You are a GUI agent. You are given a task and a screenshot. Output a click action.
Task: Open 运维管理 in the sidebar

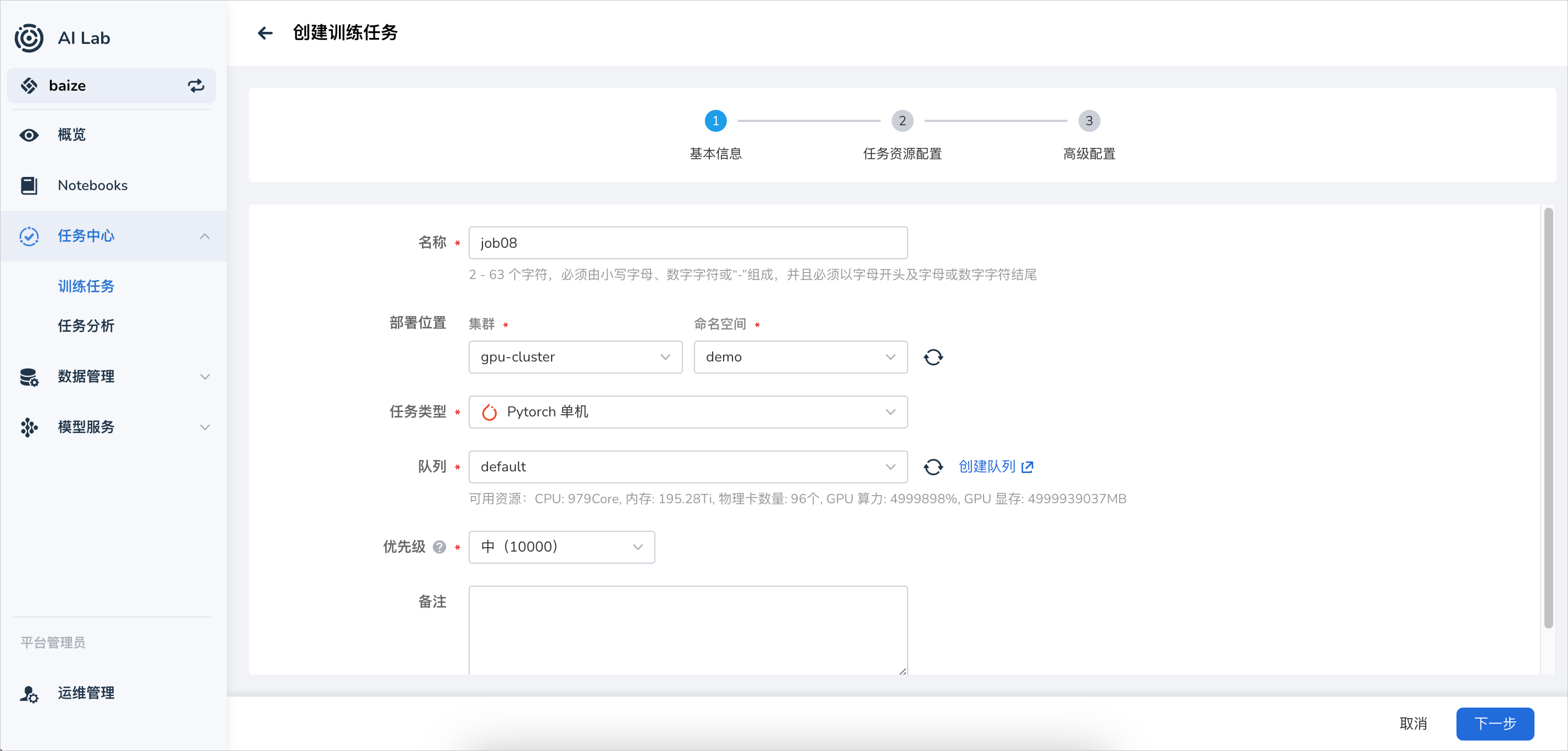pos(113,694)
